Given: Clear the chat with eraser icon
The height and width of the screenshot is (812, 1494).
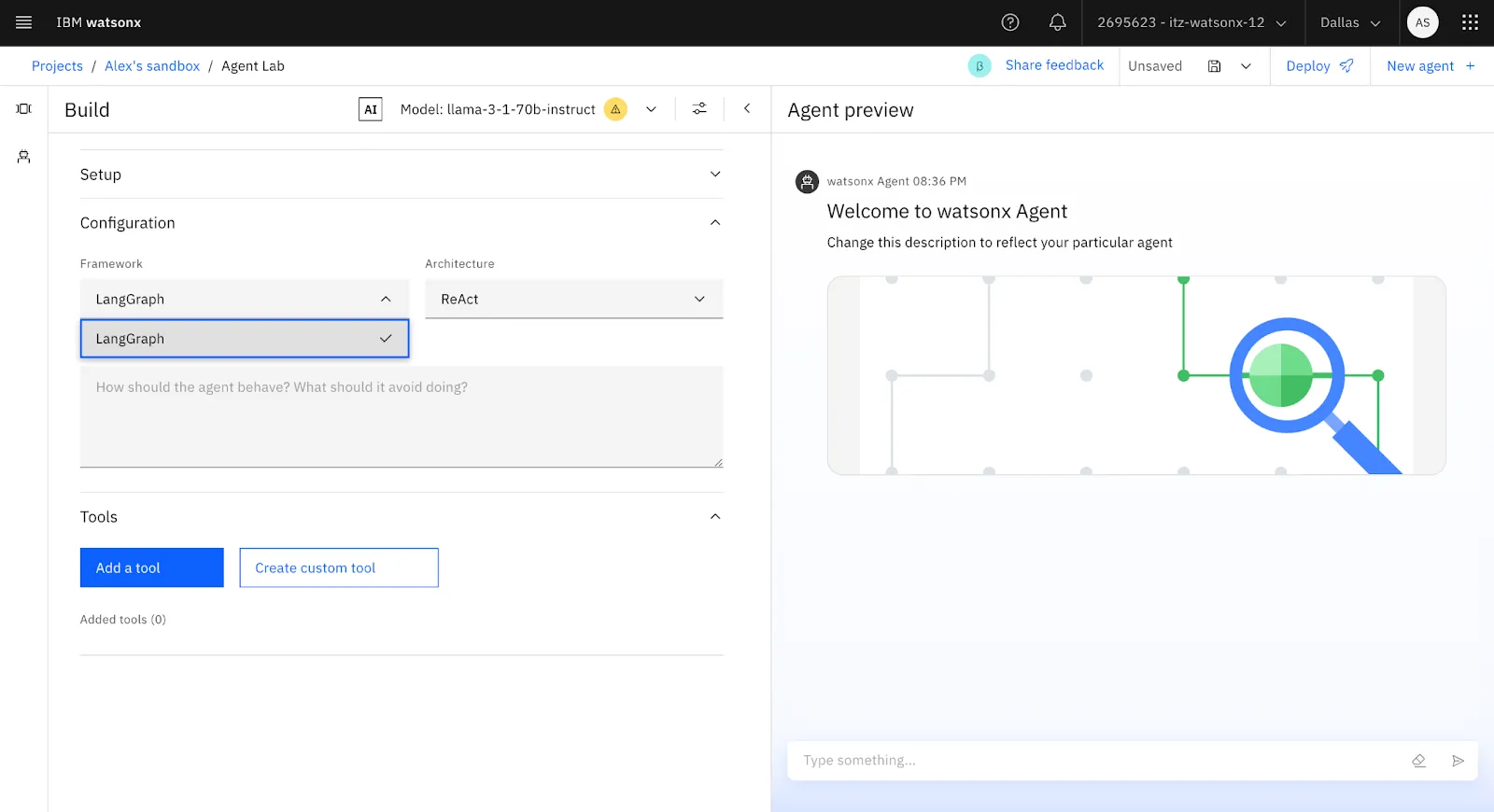Looking at the screenshot, I should 1418,761.
